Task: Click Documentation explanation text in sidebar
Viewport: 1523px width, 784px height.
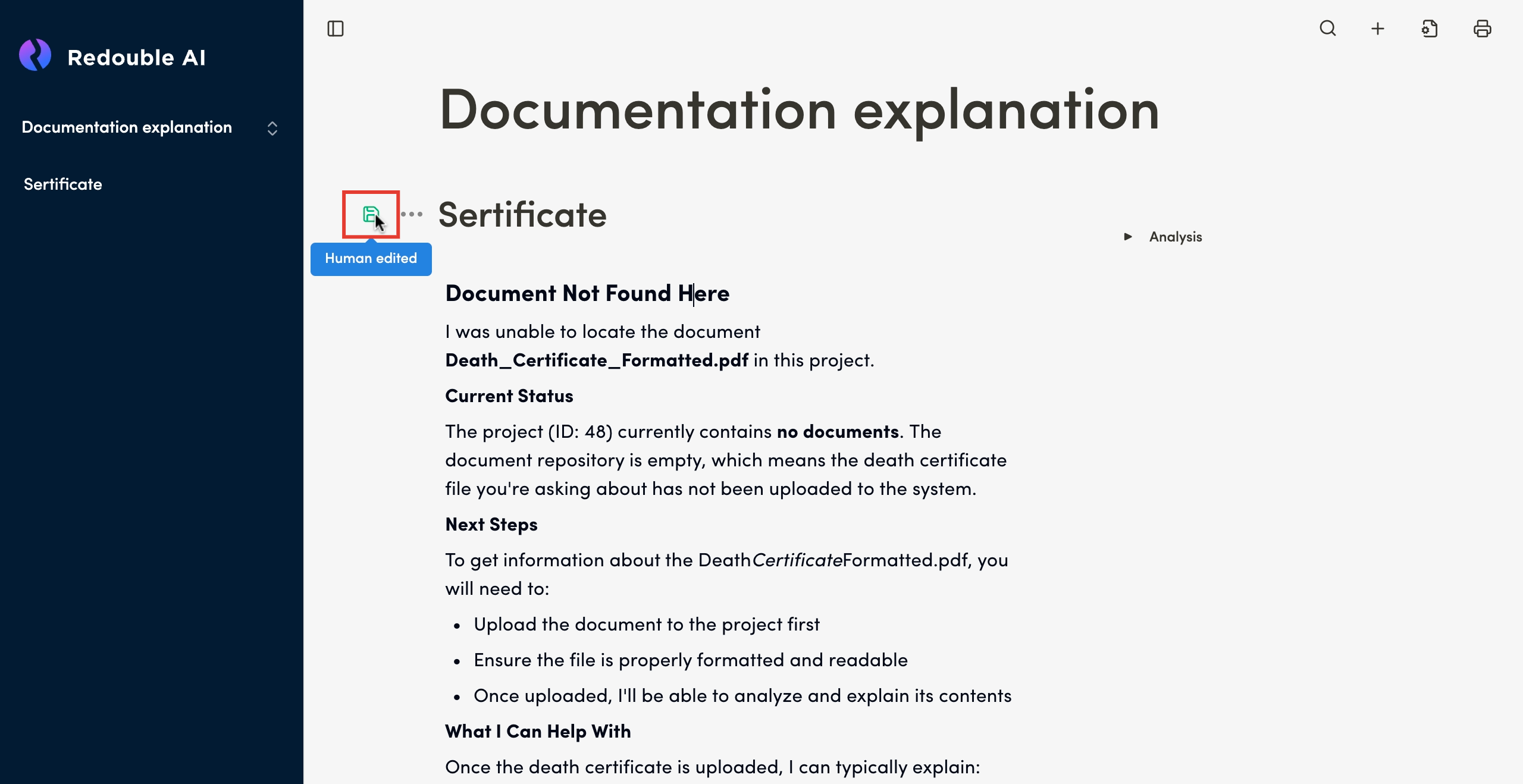Action: [127, 127]
